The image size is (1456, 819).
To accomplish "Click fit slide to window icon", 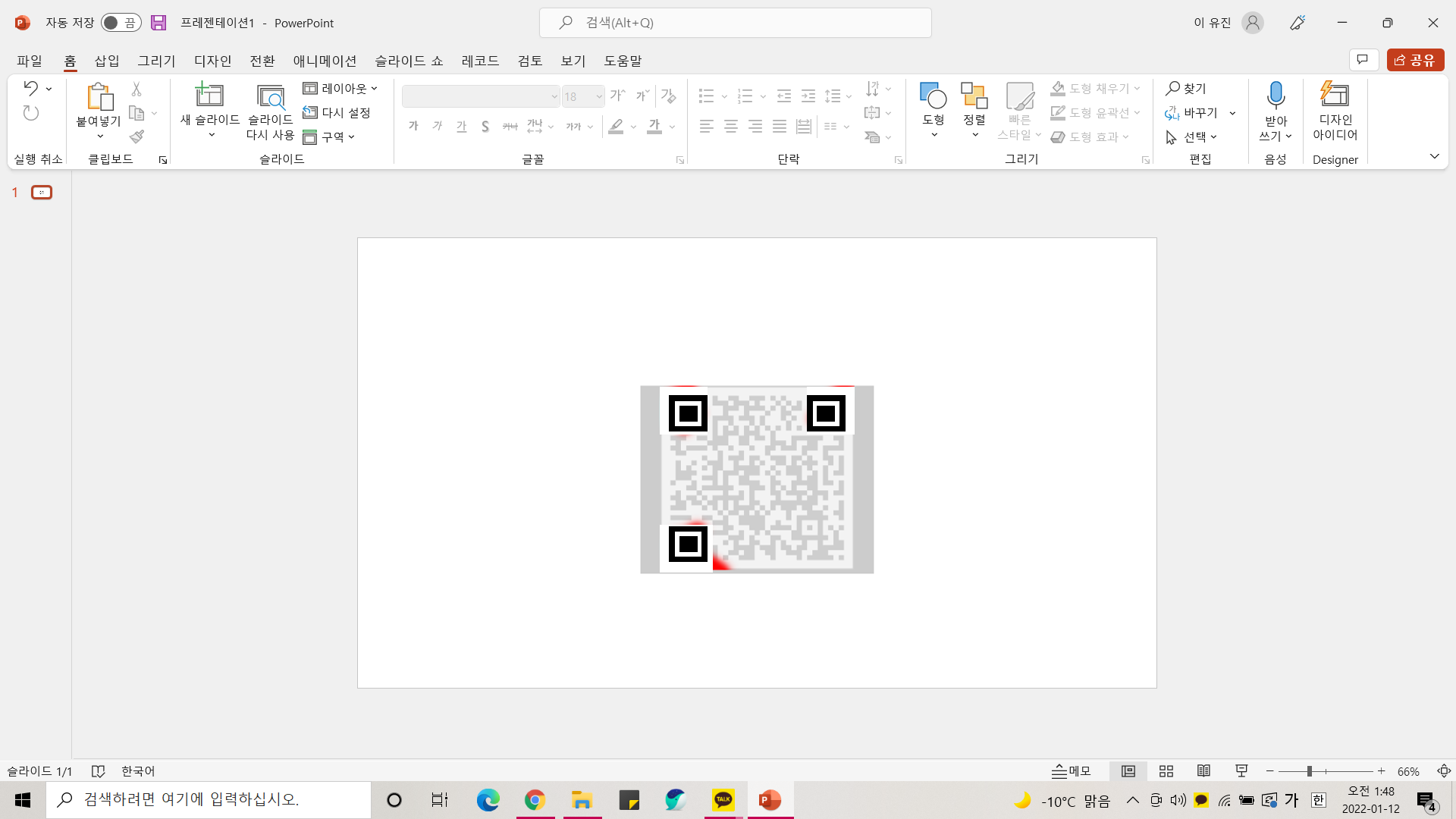I will pos(1444,771).
